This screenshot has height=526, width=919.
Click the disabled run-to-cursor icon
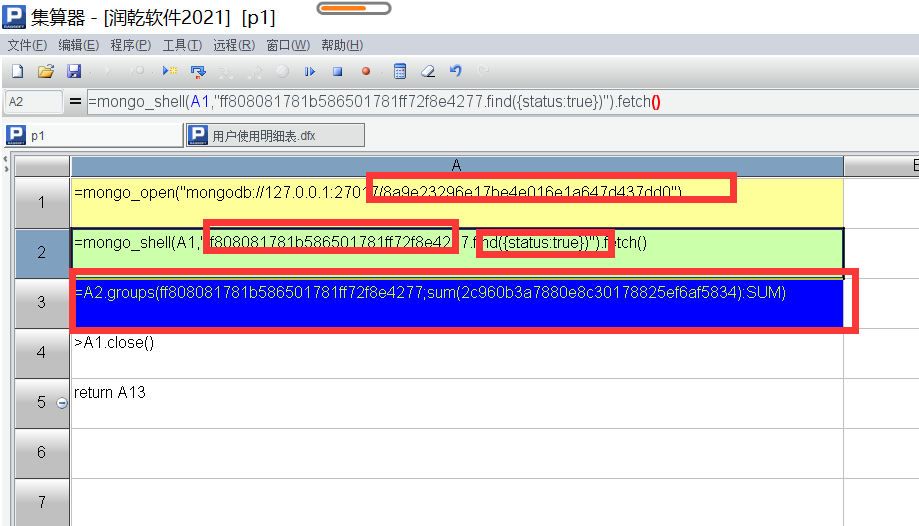point(138,72)
